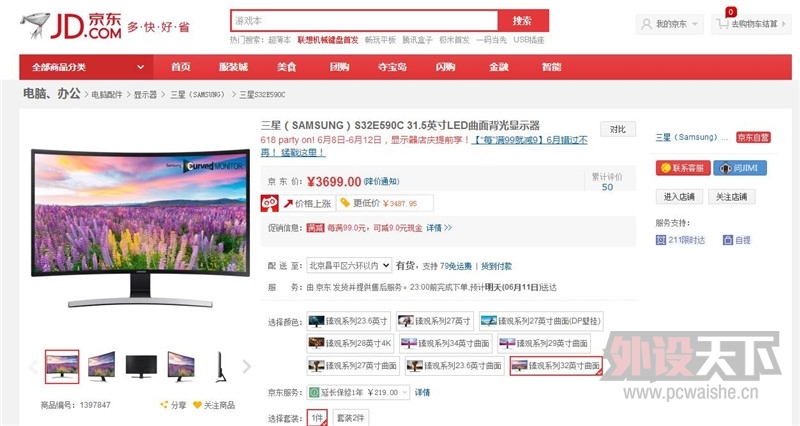
Task: Click 关注店铺 button
Action: pyautogui.click(x=732, y=196)
